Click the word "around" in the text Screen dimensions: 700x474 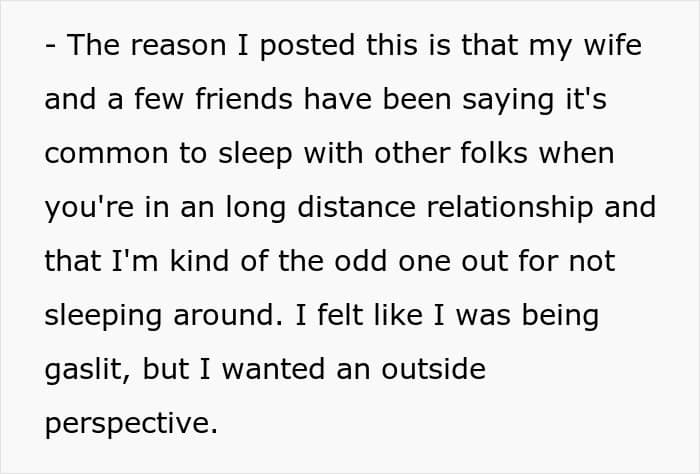coord(224,315)
